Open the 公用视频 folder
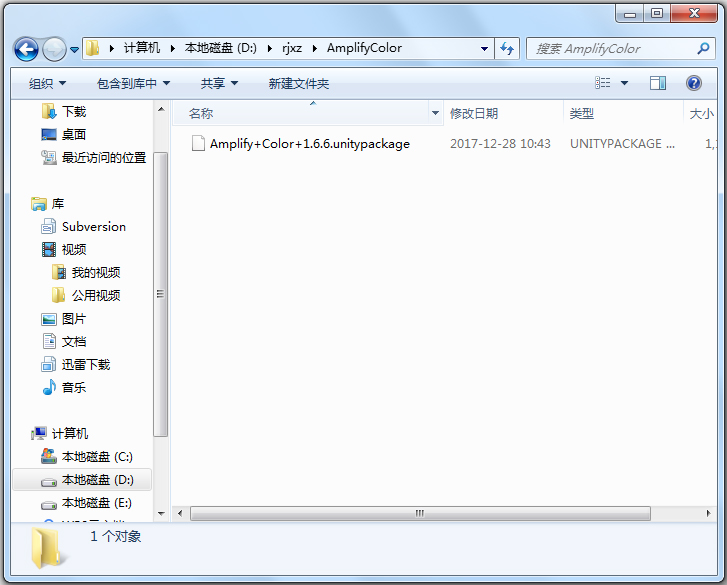The width and height of the screenshot is (727, 585). 96,295
